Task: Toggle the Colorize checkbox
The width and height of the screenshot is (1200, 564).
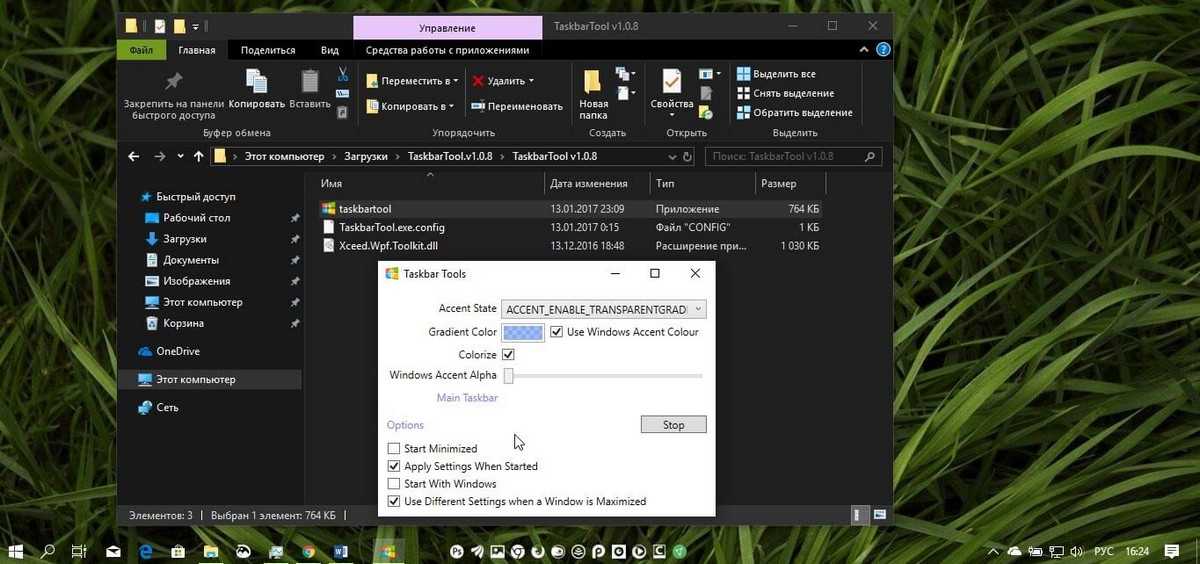Action: [x=508, y=354]
